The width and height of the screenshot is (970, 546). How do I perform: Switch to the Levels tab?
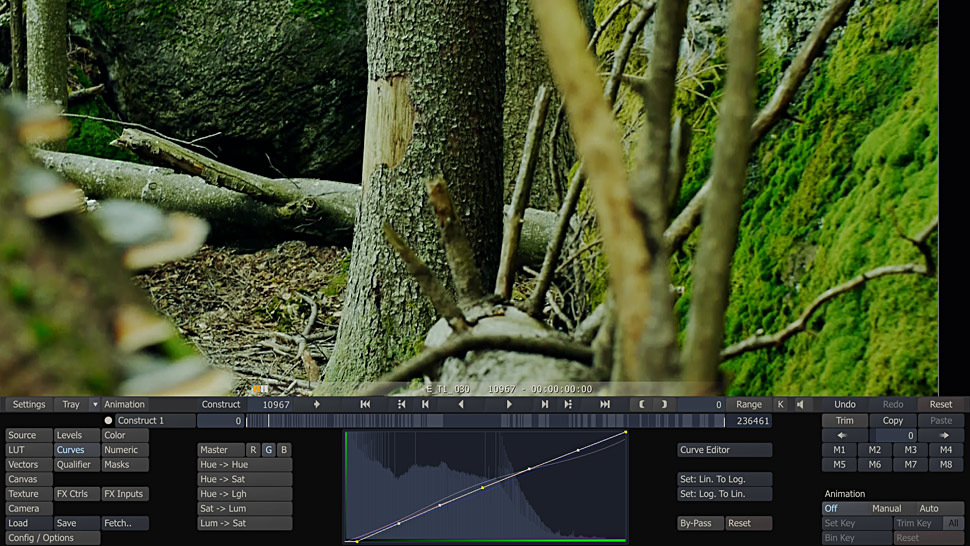tap(76, 436)
